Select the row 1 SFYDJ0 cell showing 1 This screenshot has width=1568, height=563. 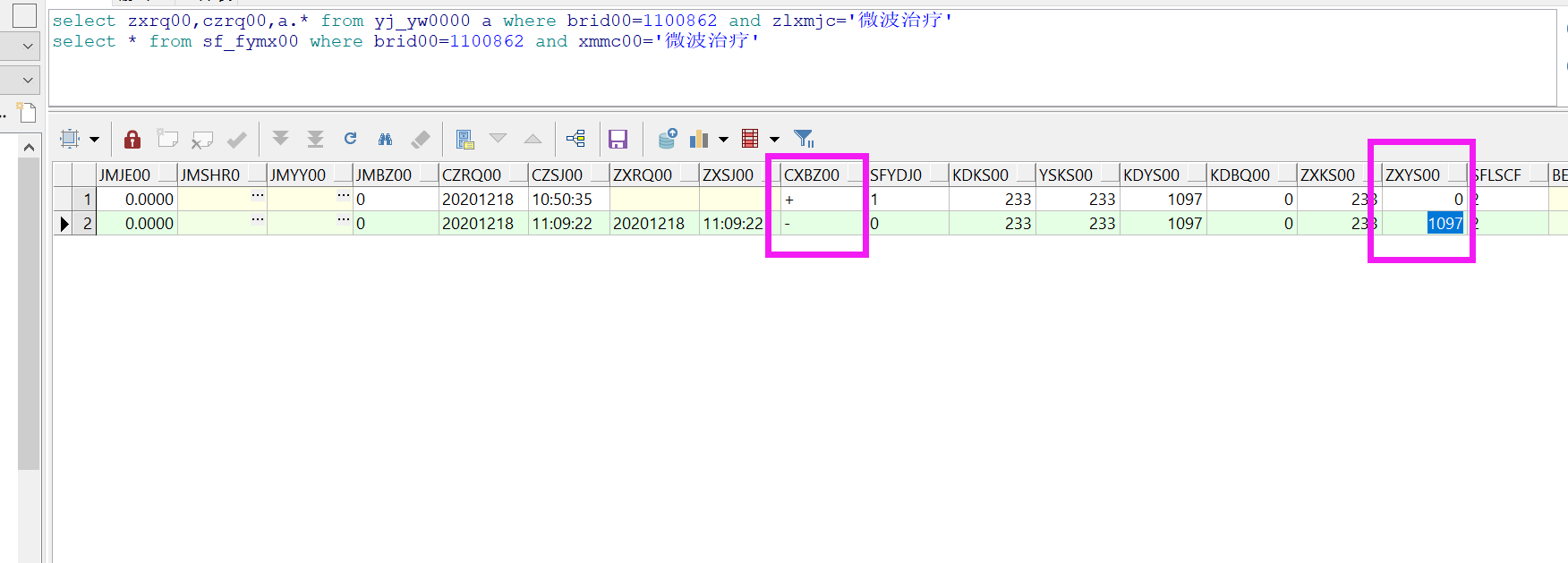pos(908,199)
